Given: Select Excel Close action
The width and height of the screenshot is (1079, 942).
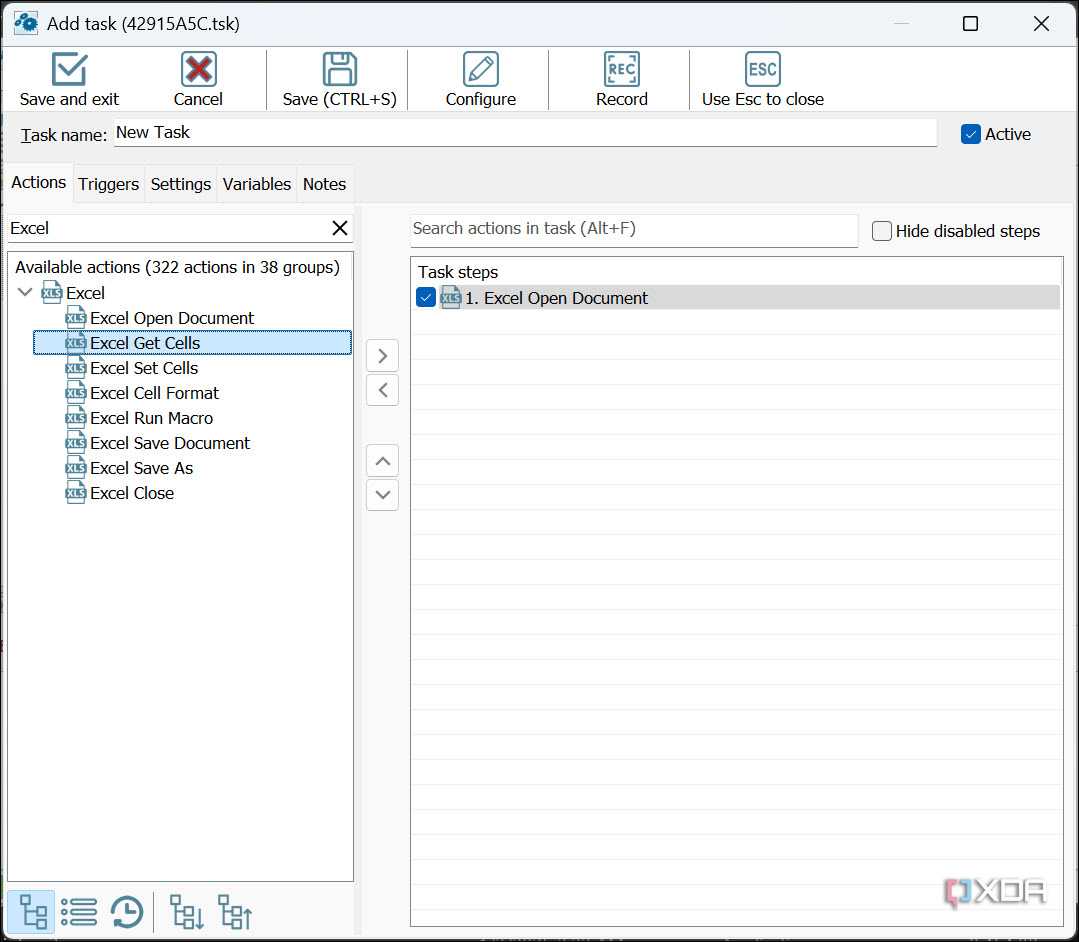Looking at the screenshot, I should click(x=132, y=493).
